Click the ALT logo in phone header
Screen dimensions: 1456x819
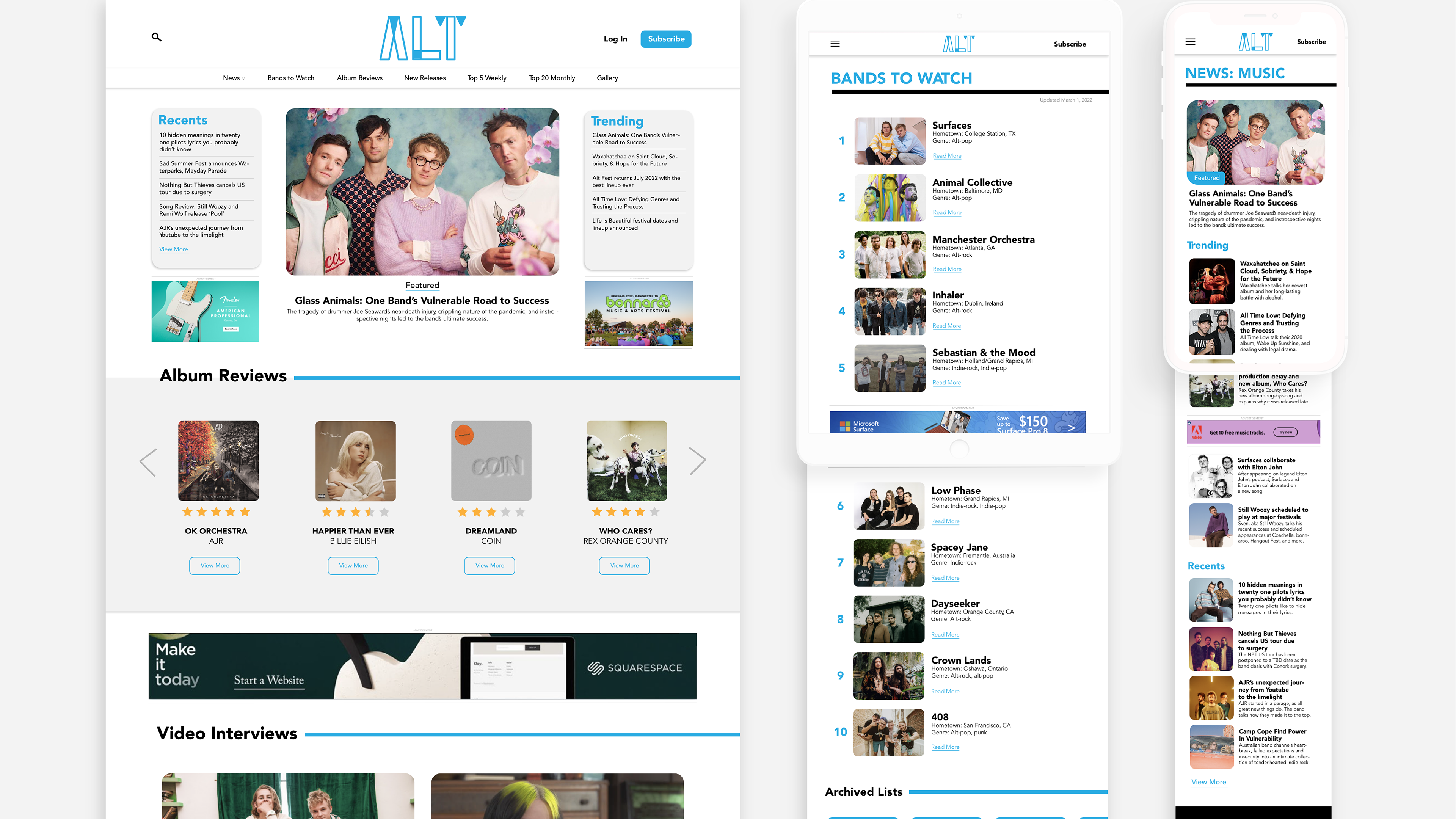pyautogui.click(x=1255, y=42)
